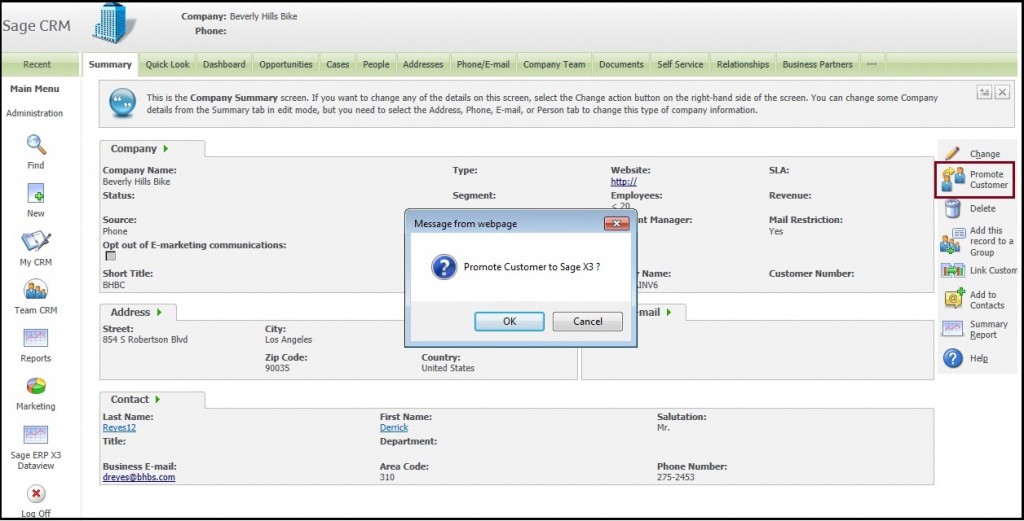Viewport: 1024px width, 521px height.
Task: Click the info banner collapse icon
Action: coord(984,92)
